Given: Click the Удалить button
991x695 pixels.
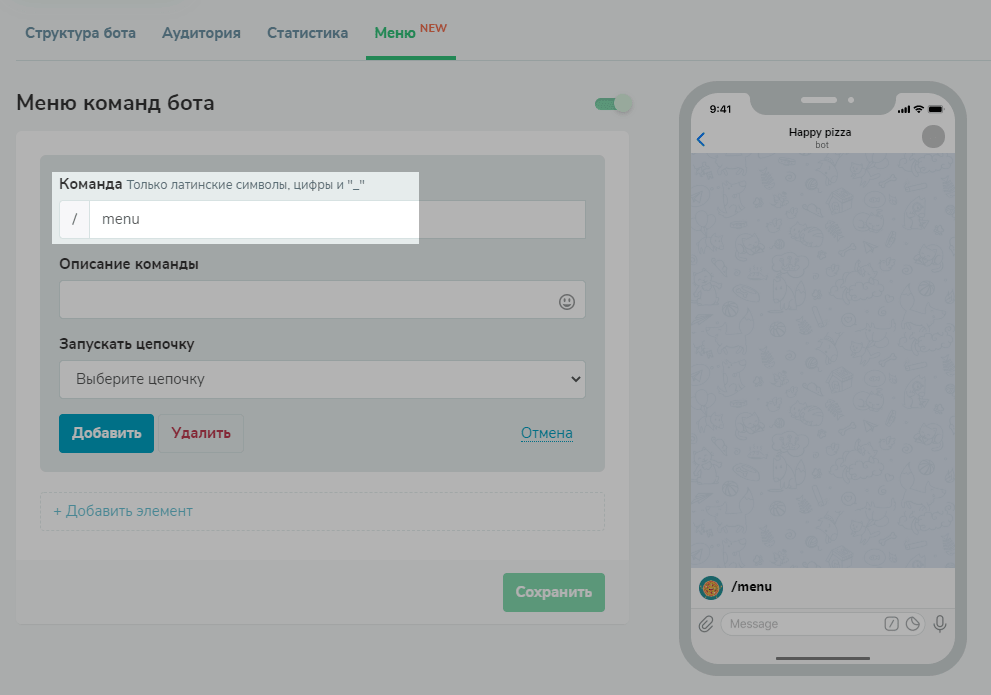Looking at the screenshot, I should [201, 433].
